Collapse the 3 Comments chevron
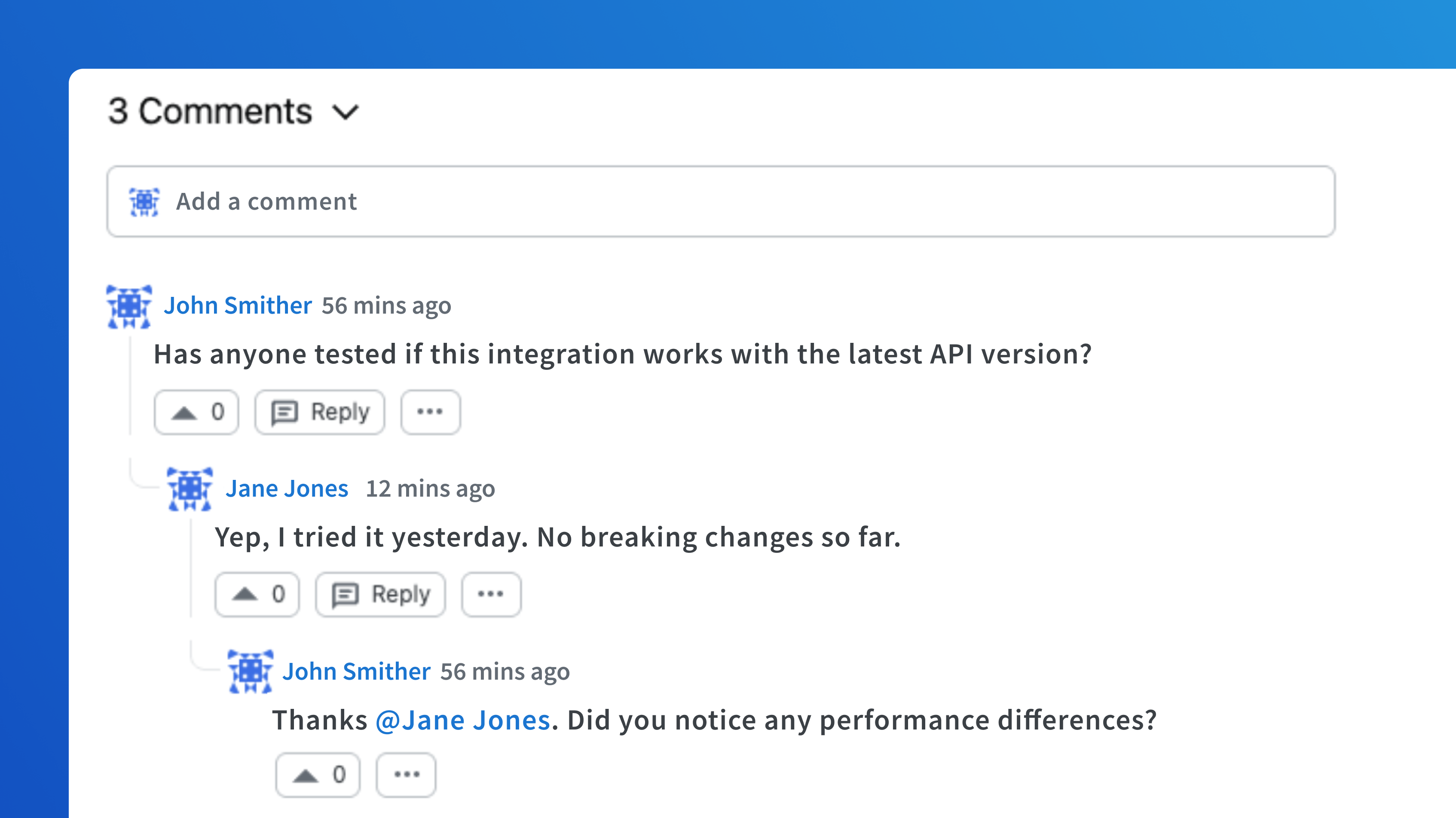1456x818 pixels. pyautogui.click(x=346, y=112)
